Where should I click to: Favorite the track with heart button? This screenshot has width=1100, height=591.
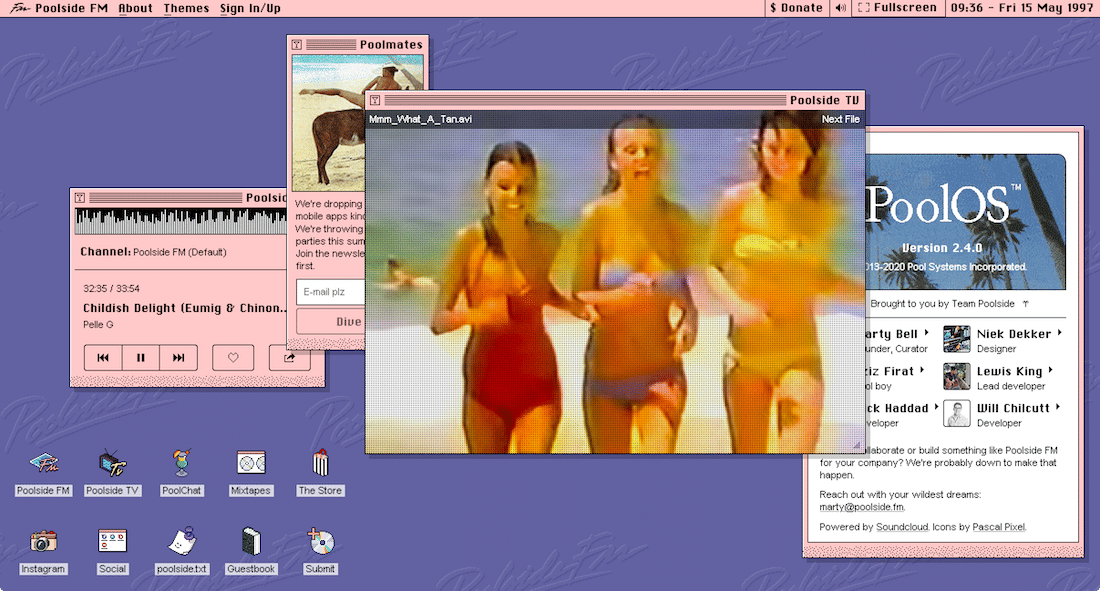click(233, 357)
